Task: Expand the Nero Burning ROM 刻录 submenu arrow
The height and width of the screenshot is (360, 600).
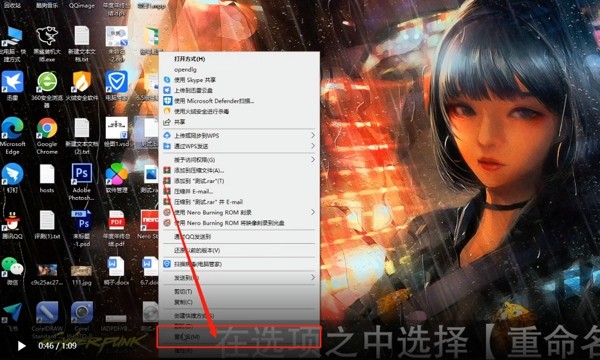Action: 313,212
